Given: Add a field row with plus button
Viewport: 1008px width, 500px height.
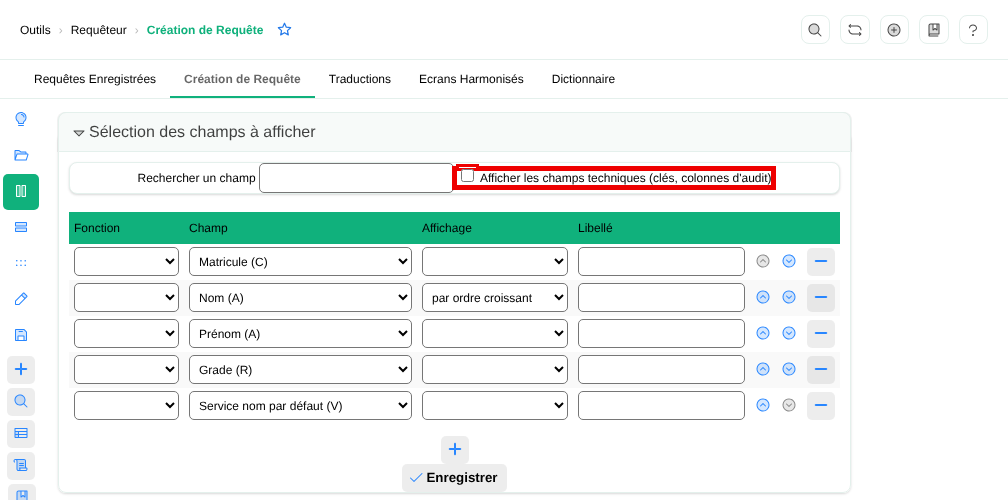Looking at the screenshot, I should tap(454, 449).
